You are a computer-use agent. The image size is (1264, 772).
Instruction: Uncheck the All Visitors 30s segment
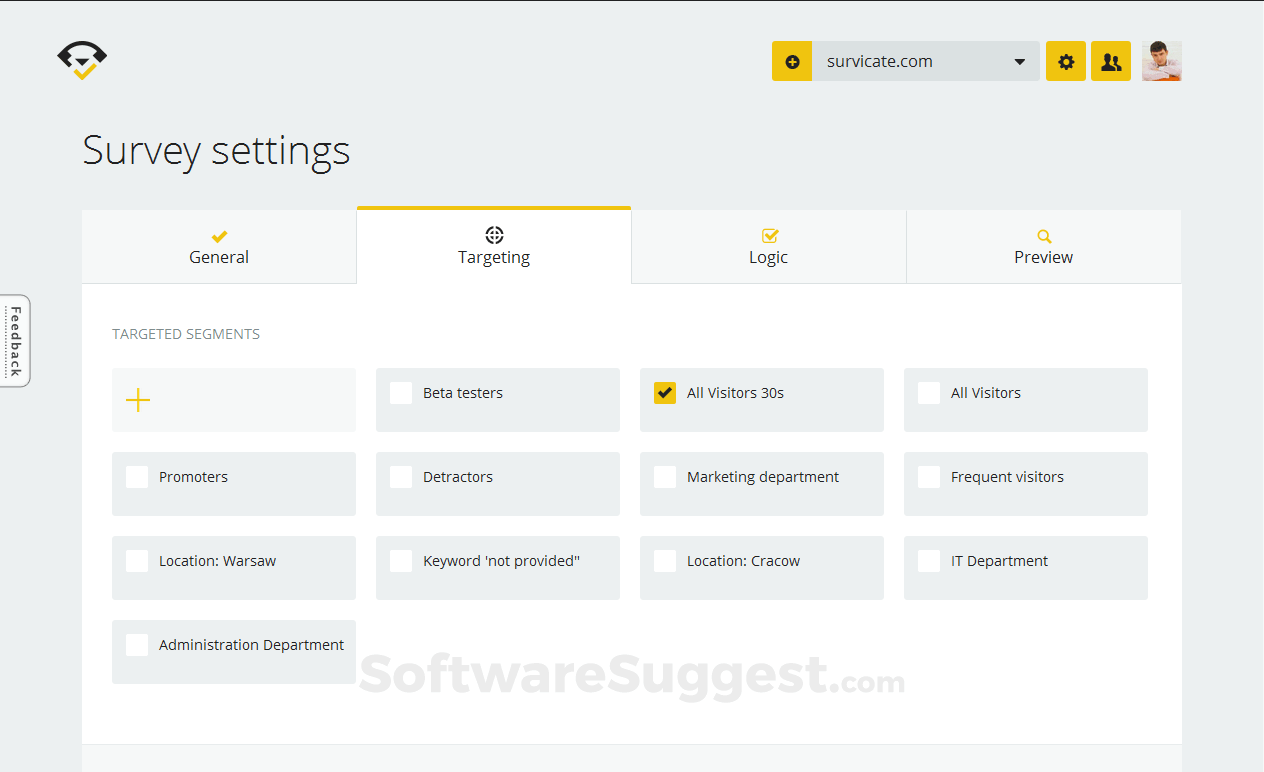665,393
